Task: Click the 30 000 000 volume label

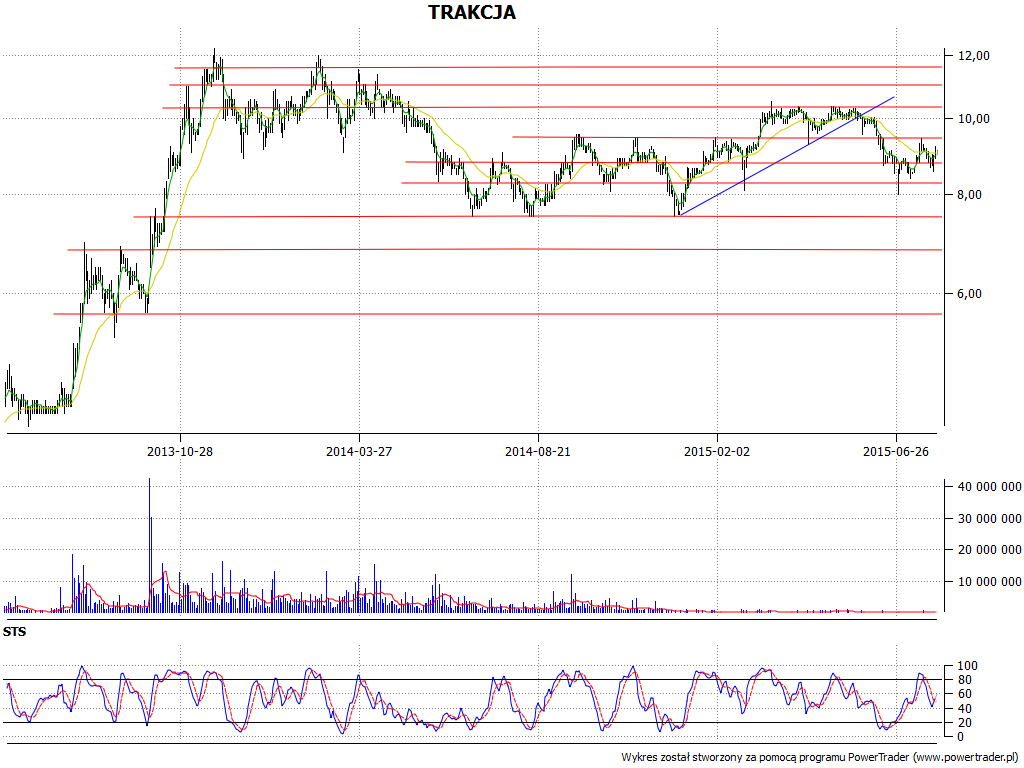Action: click(x=988, y=519)
